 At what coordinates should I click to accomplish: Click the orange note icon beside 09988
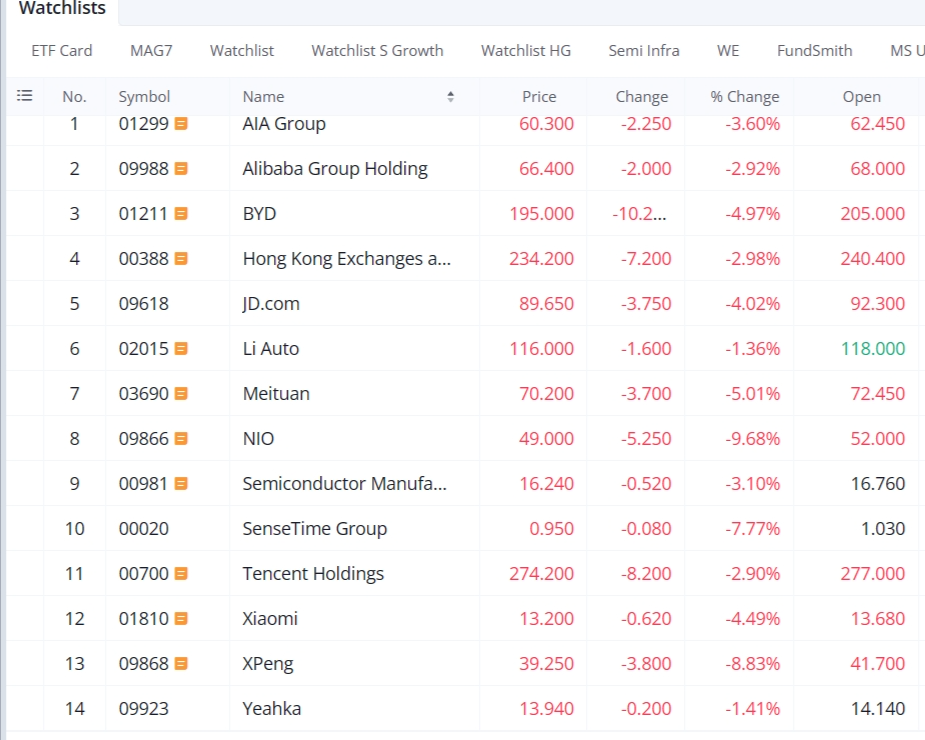pyautogui.click(x=181, y=169)
